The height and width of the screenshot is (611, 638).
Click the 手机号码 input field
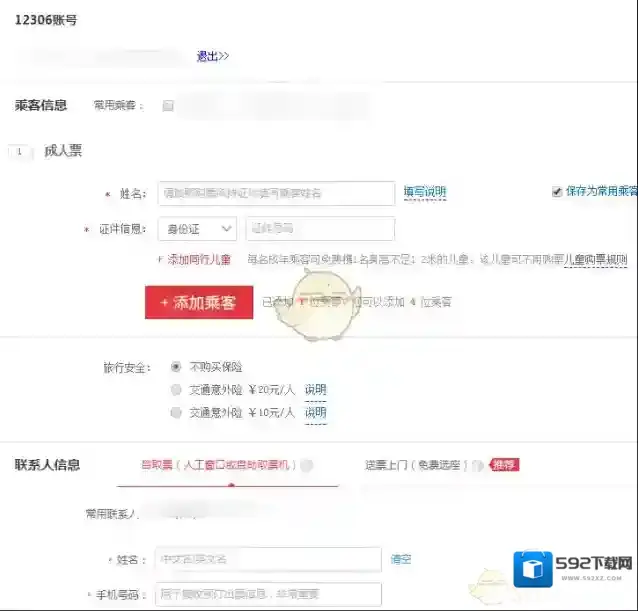(269, 594)
